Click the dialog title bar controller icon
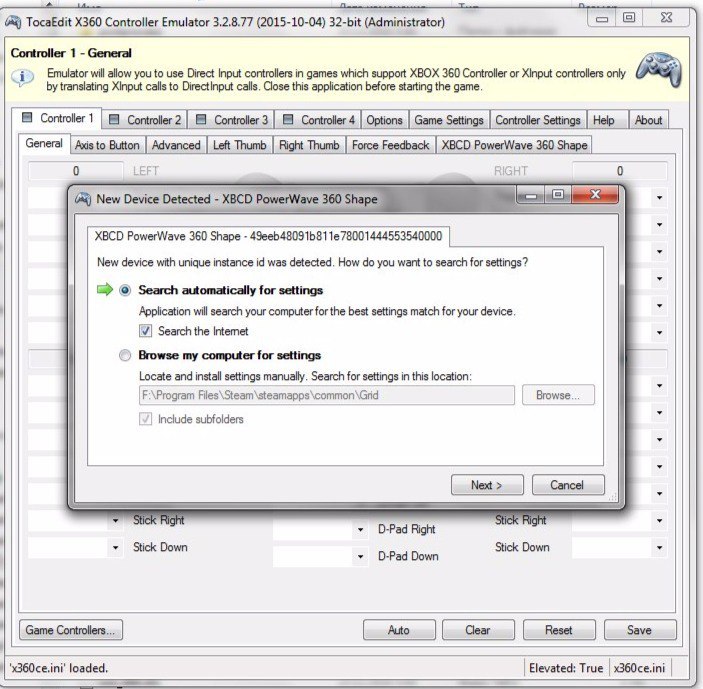 (82, 198)
